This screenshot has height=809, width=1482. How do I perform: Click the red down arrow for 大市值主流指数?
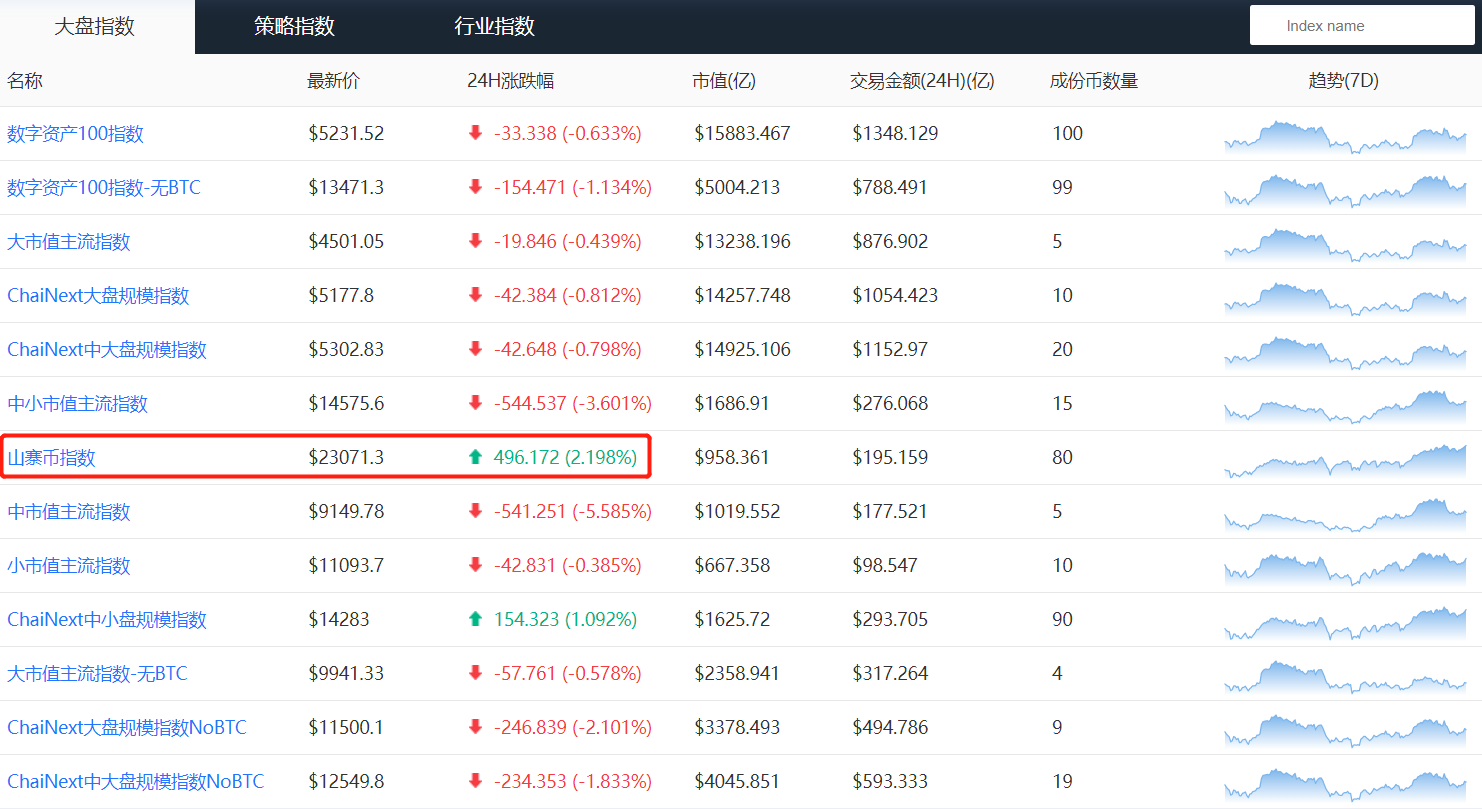pos(475,241)
